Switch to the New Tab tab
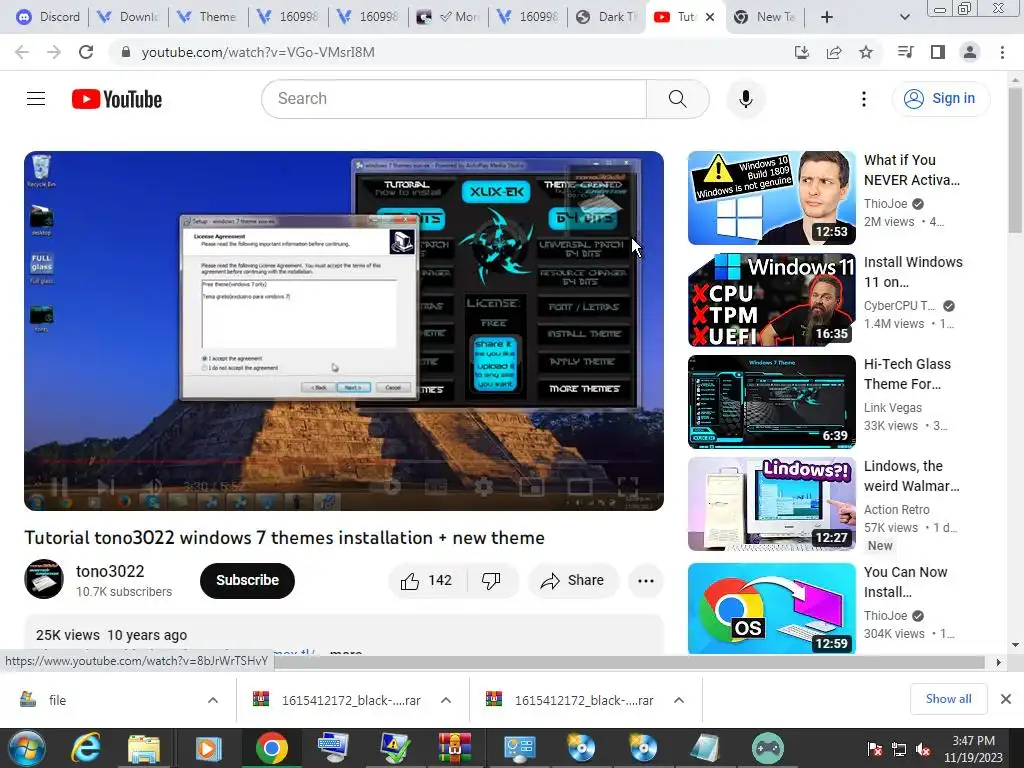The height and width of the screenshot is (768, 1024). pos(767,17)
